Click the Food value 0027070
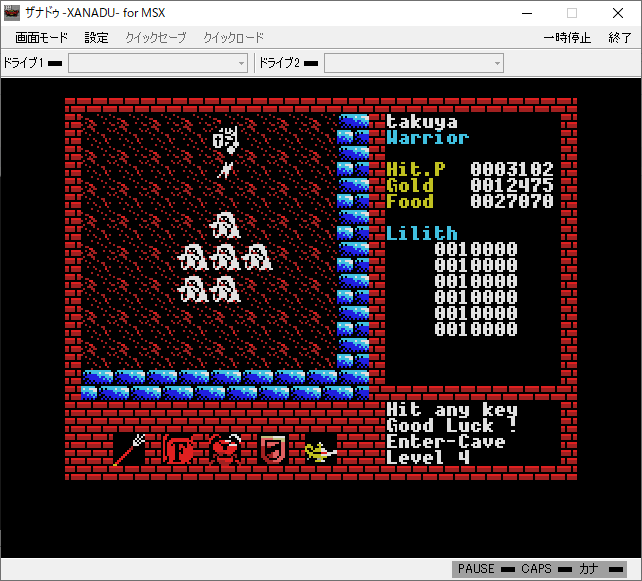 tap(512, 201)
